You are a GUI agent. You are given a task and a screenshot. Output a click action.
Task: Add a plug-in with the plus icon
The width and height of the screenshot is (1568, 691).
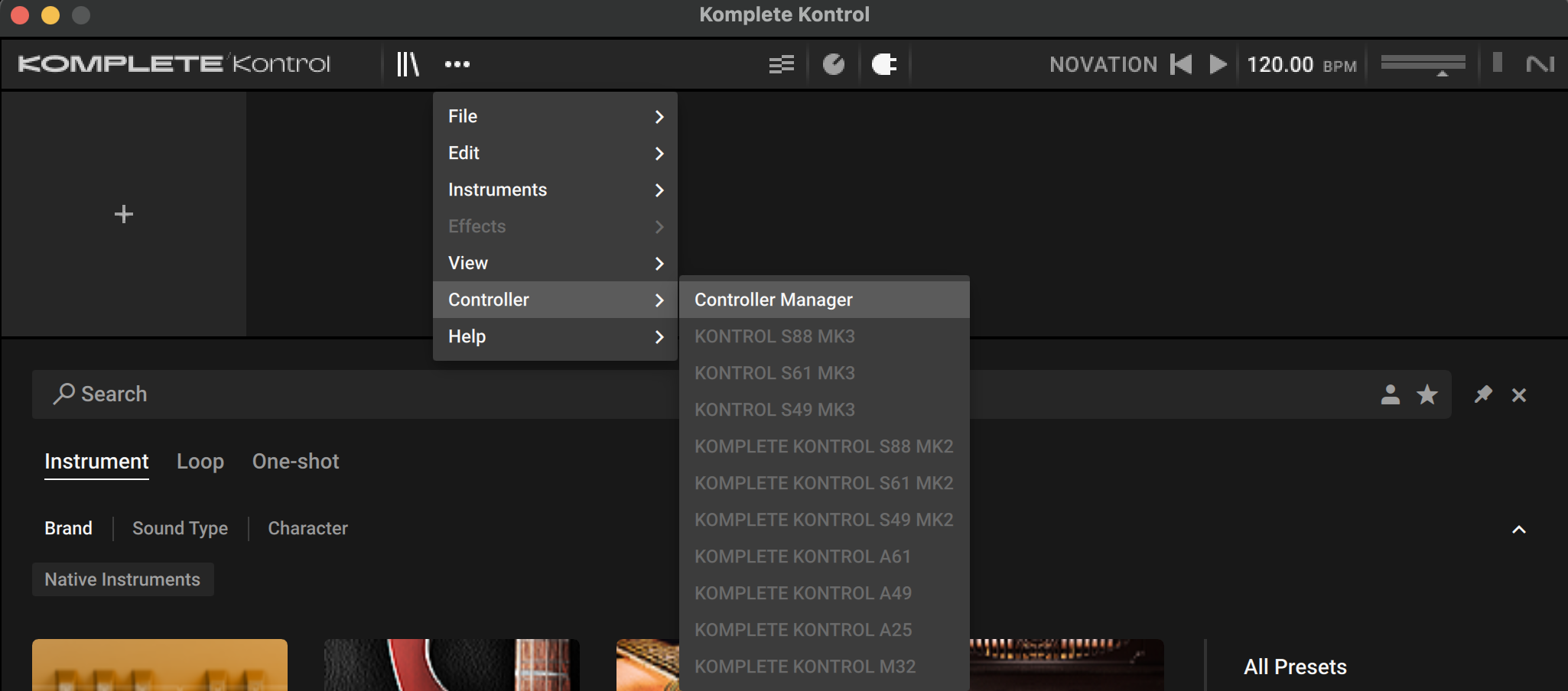point(124,214)
